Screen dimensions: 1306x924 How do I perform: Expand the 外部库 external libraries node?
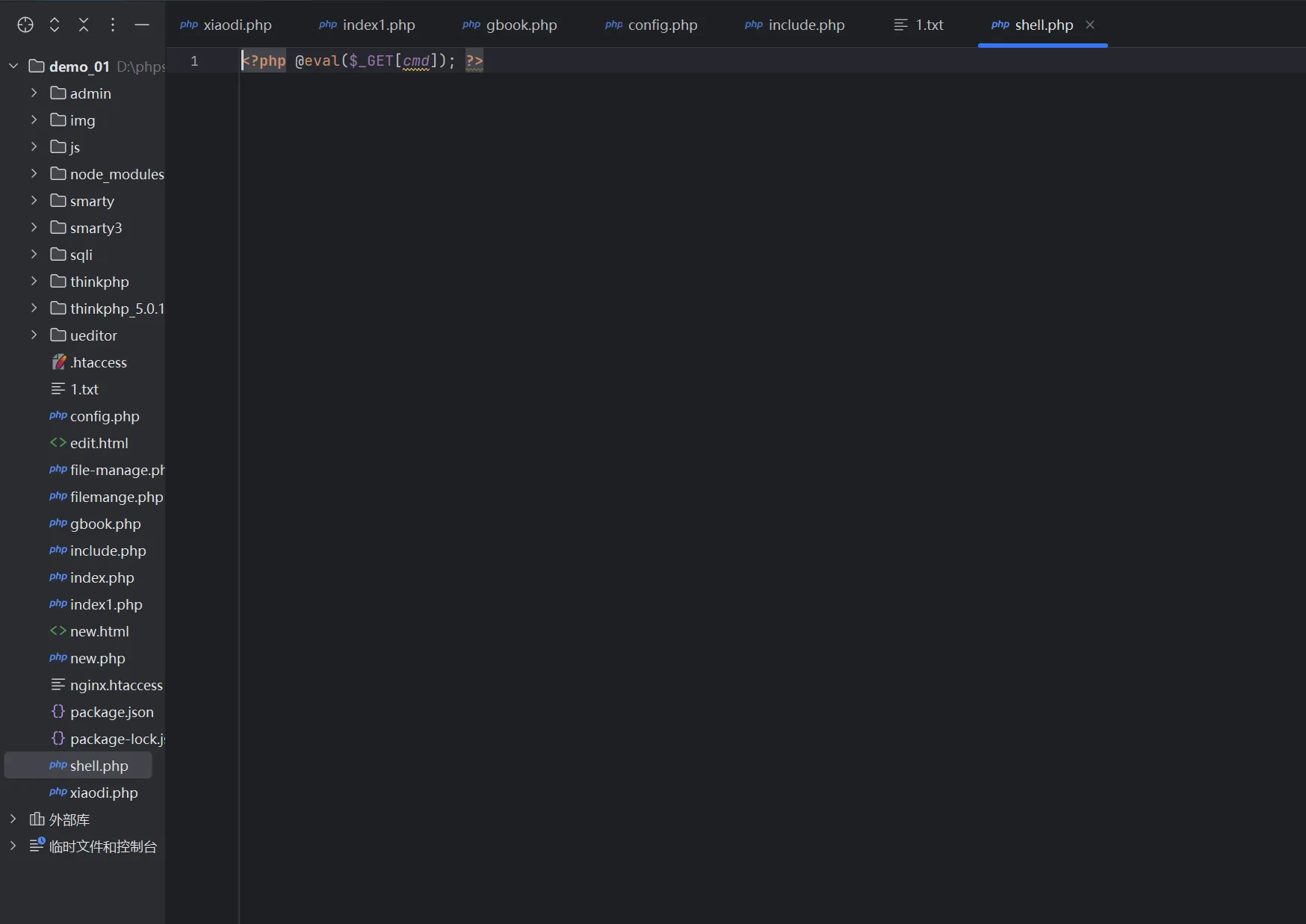[x=13, y=819]
